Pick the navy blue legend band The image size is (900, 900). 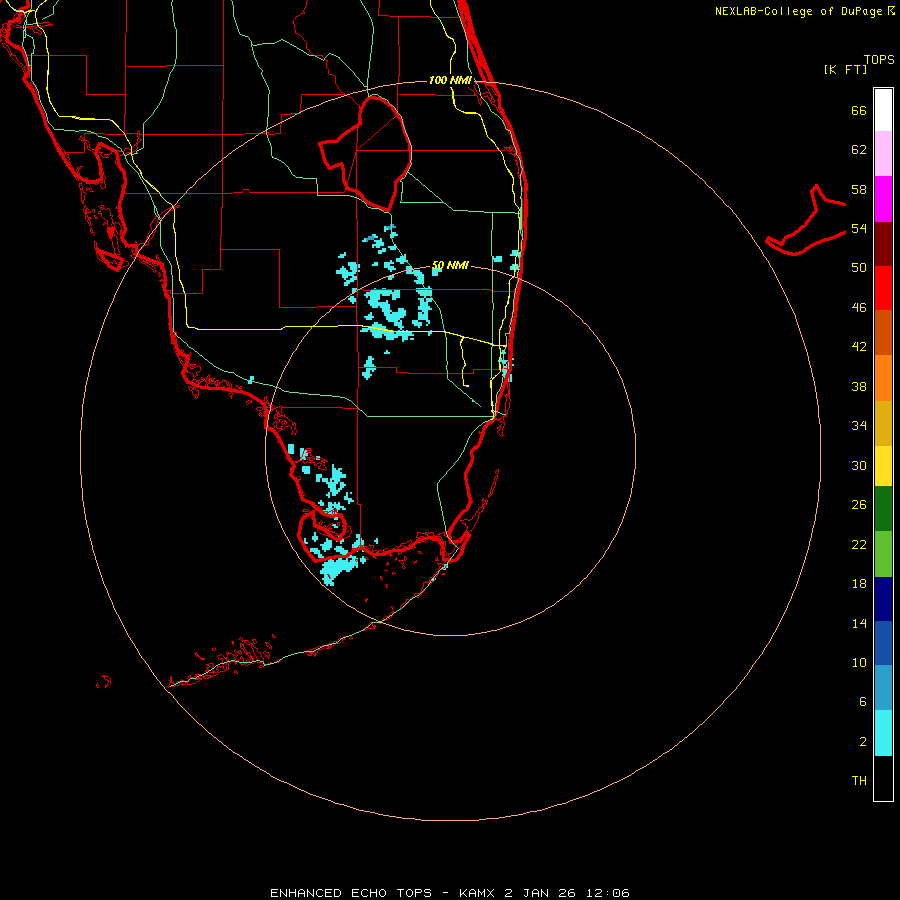tap(883, 599)
